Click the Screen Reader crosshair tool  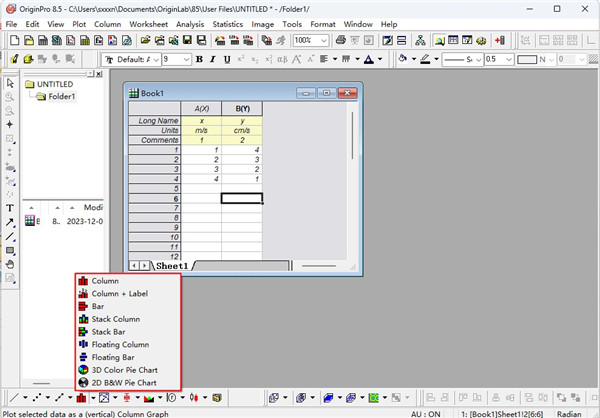click(x=10, y=125)
